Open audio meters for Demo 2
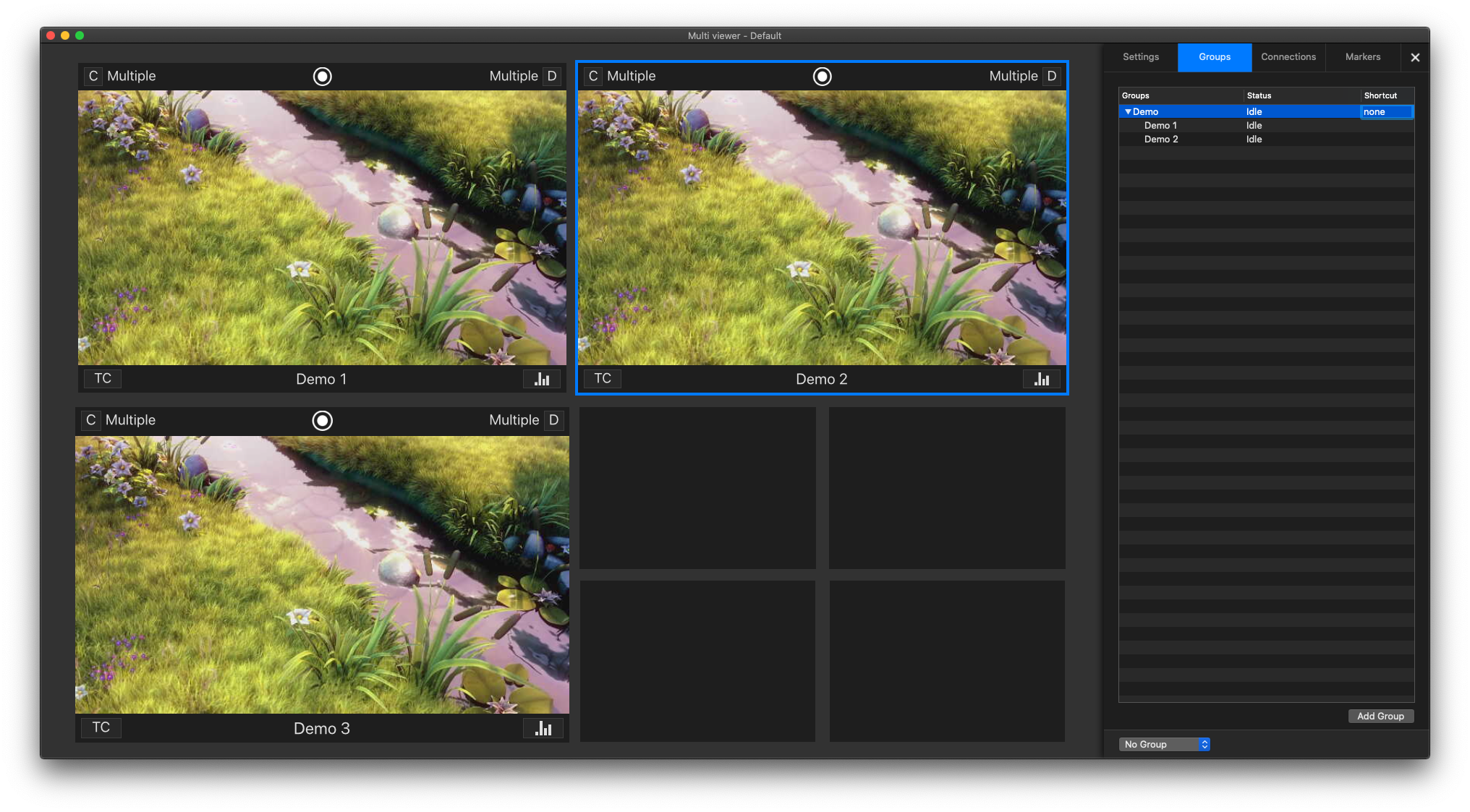This screenshot has width=1470, height=812. tap(1042, 379)
